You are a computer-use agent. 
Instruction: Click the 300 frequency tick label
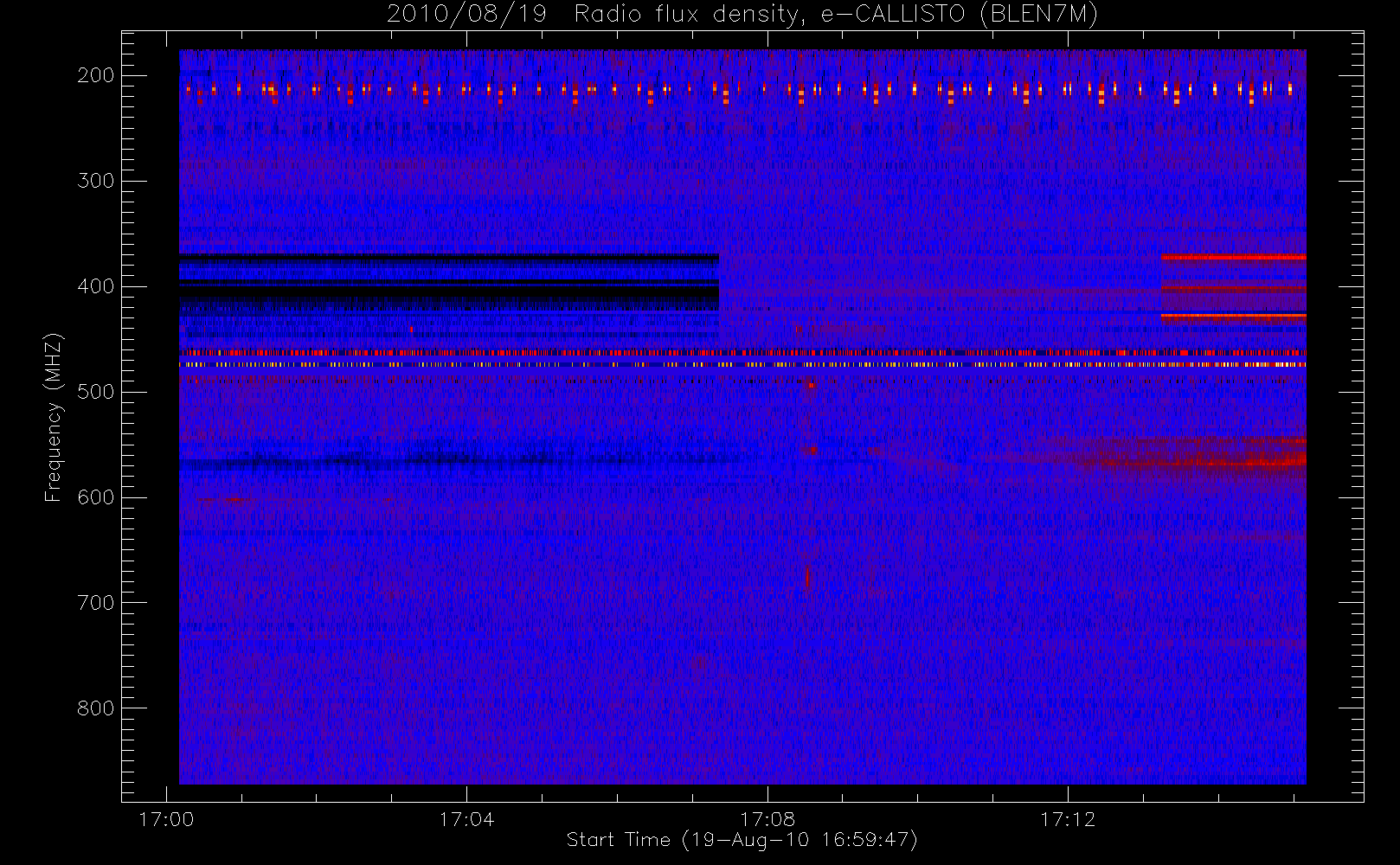point(95,181)
